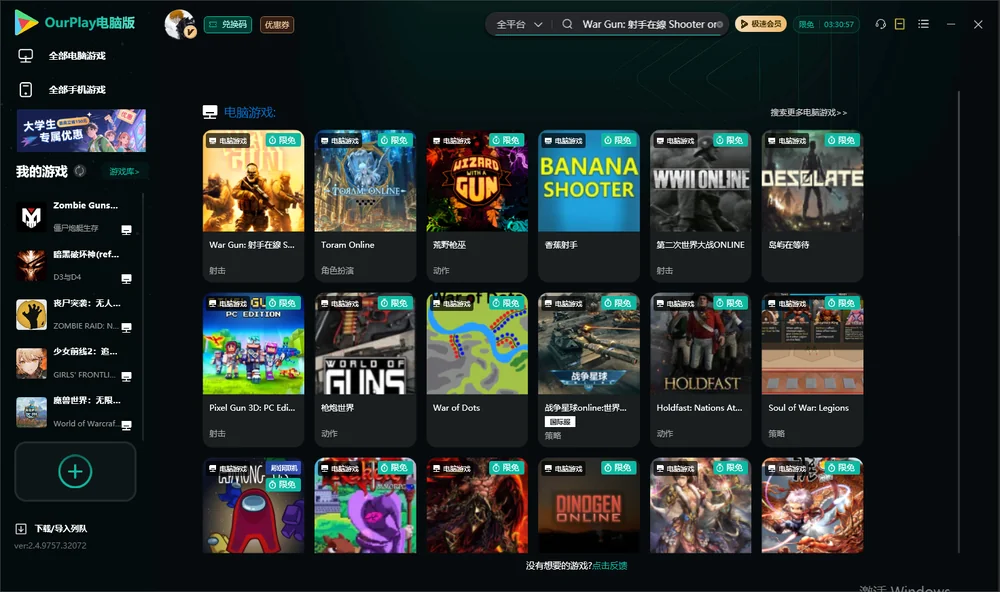Screen dimensions: 1000x592
Task: Clear the search box text
Action: tap(719, 24)
